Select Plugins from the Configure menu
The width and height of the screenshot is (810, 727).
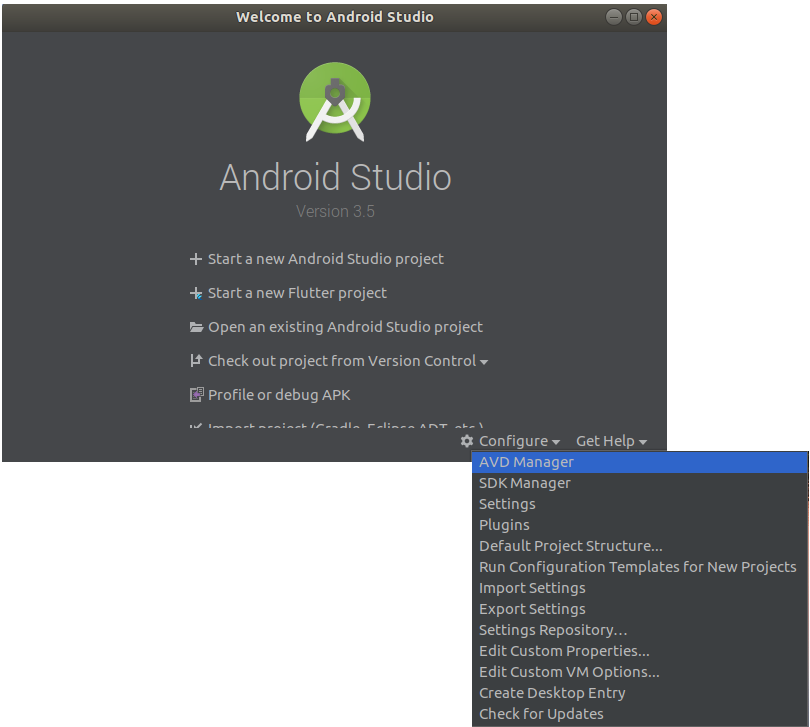(504, 524)
